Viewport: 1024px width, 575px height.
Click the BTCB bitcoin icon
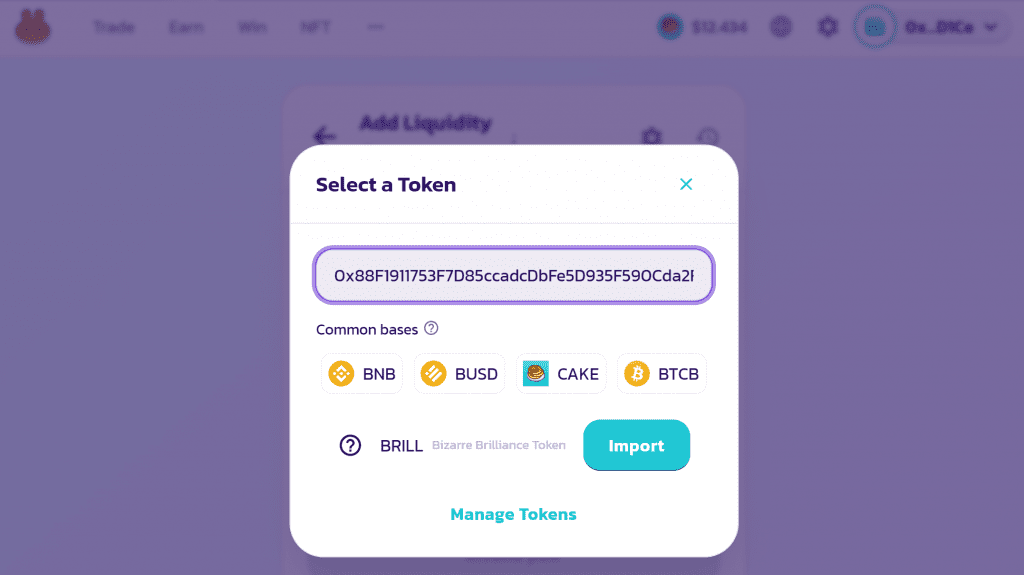(x=637, y=374)
